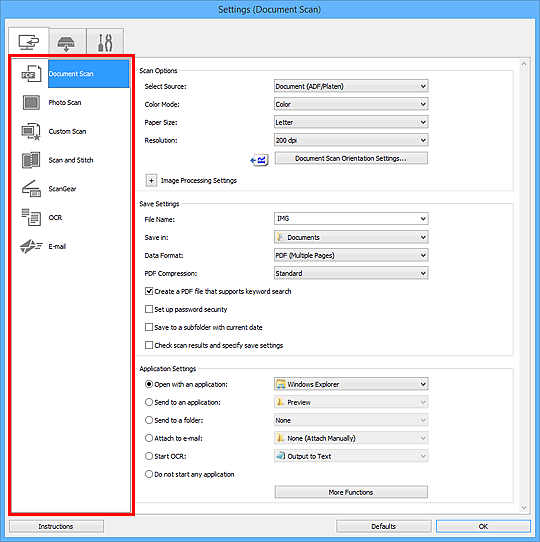Open the Save in dropdown
Image resolution: width=540 pixels, height=542 pixels.
351,237
